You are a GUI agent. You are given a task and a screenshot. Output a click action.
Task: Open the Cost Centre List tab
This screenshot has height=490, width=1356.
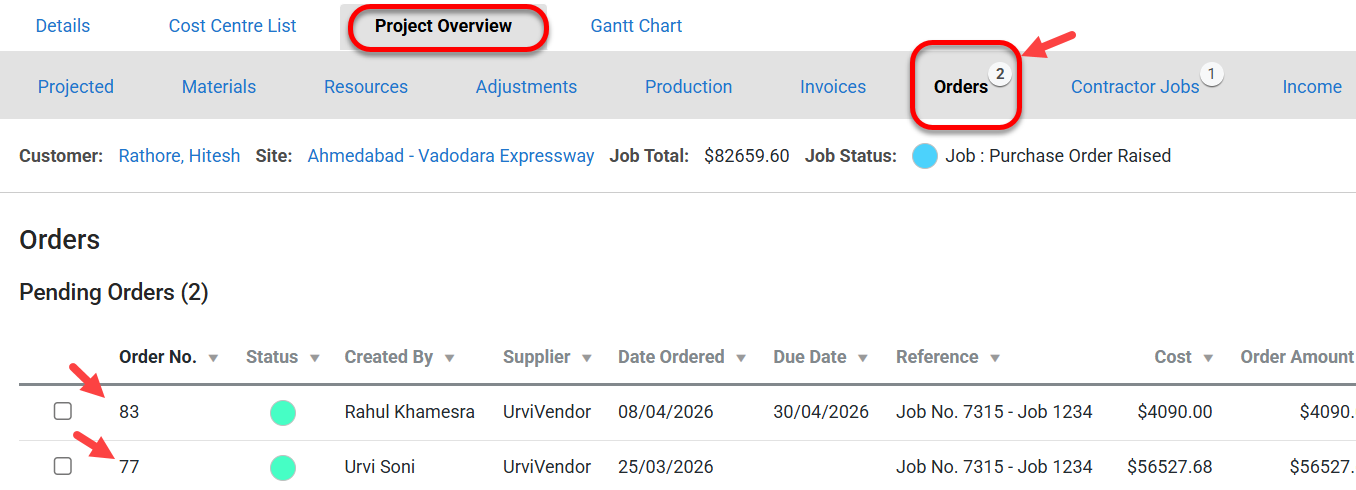coord(232,26)
